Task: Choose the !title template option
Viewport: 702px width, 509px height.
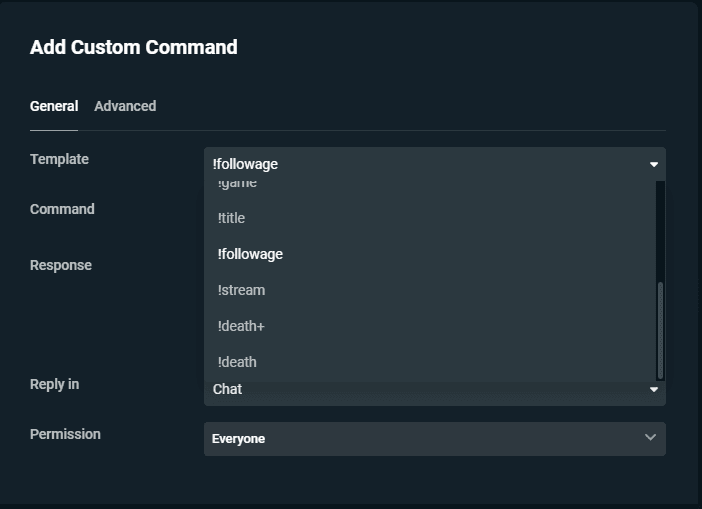Action: 231,218
